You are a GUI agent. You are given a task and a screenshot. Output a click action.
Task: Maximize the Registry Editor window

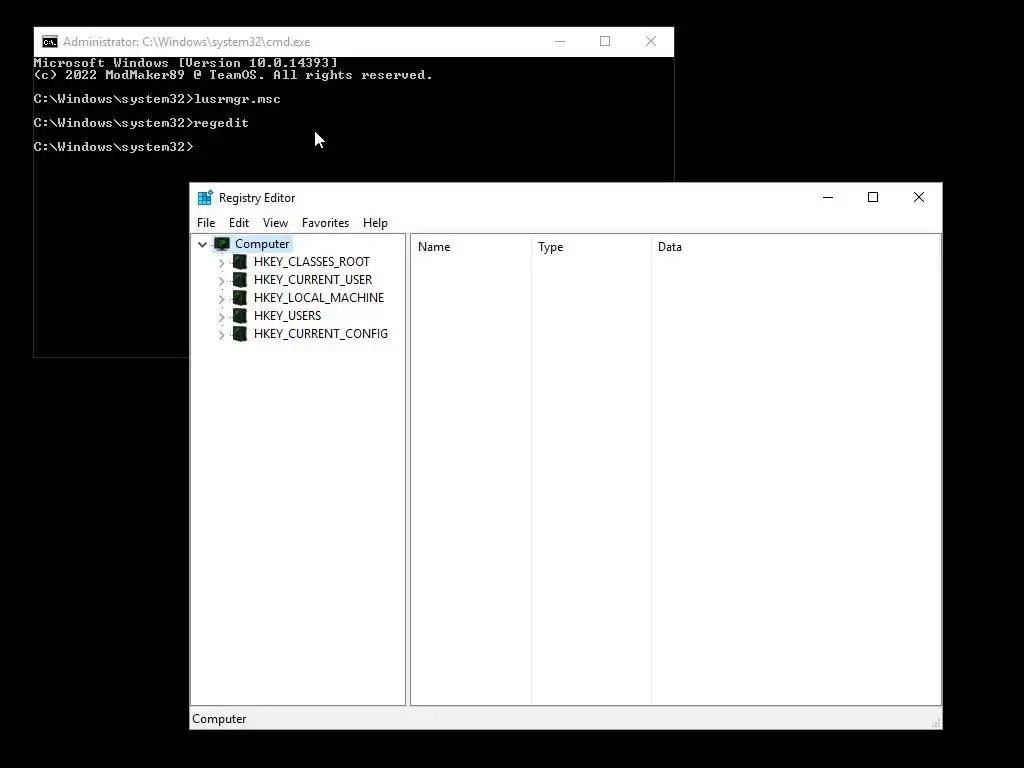[x=873, y=197]
